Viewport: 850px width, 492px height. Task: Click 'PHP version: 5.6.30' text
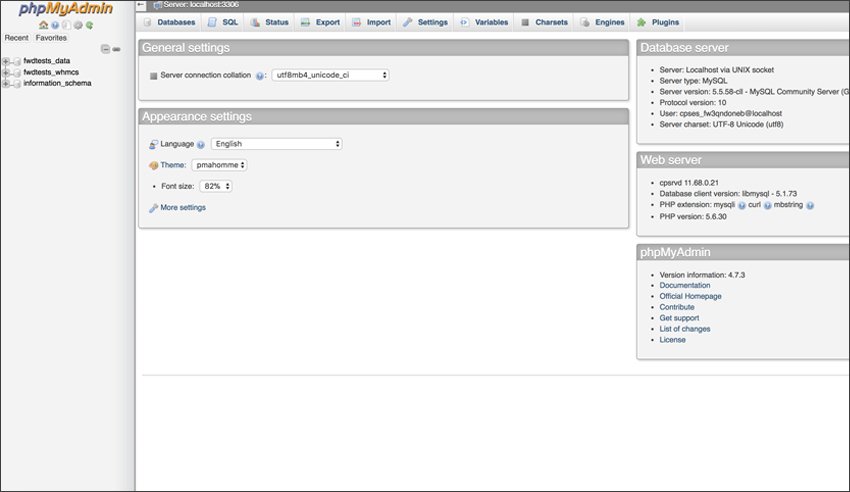coord(693,217)
